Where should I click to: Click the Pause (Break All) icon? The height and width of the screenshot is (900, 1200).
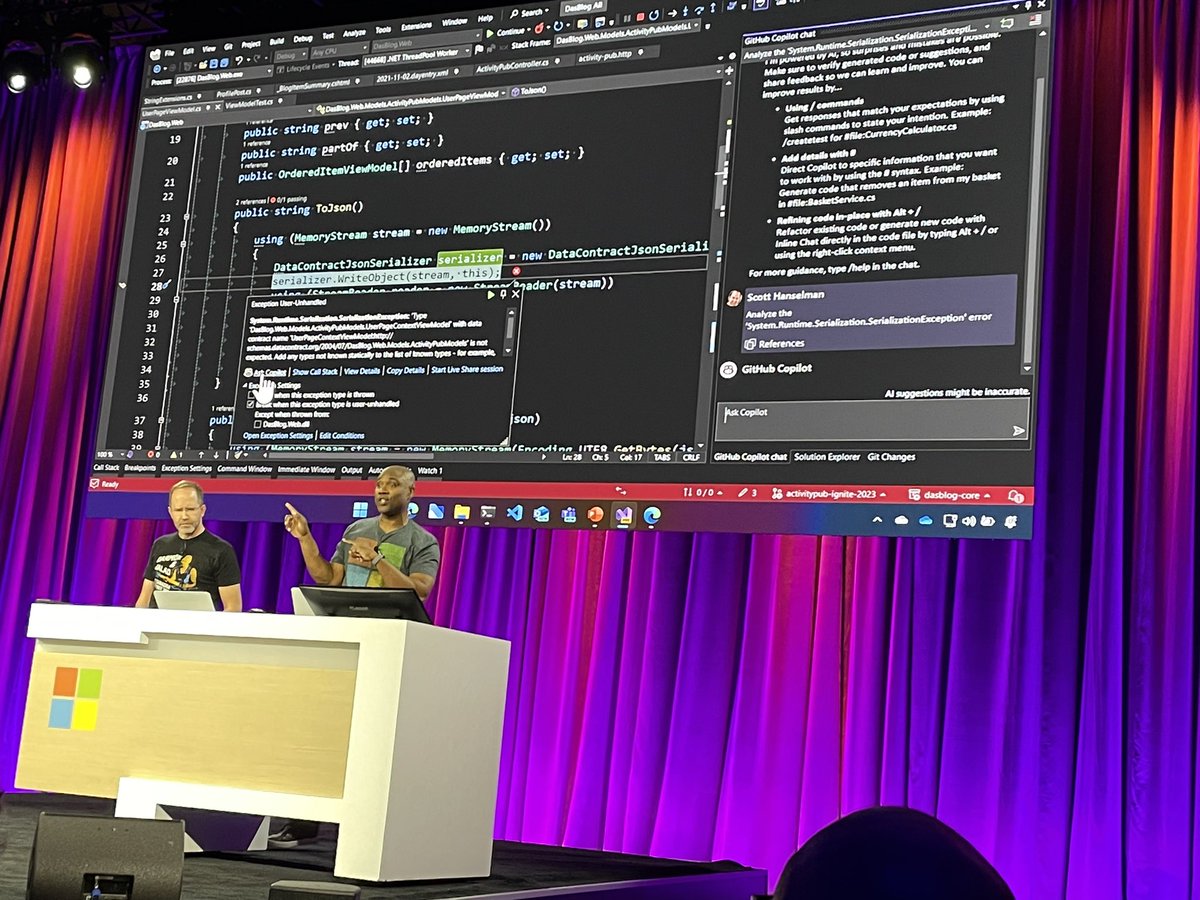tap(627, 18)
